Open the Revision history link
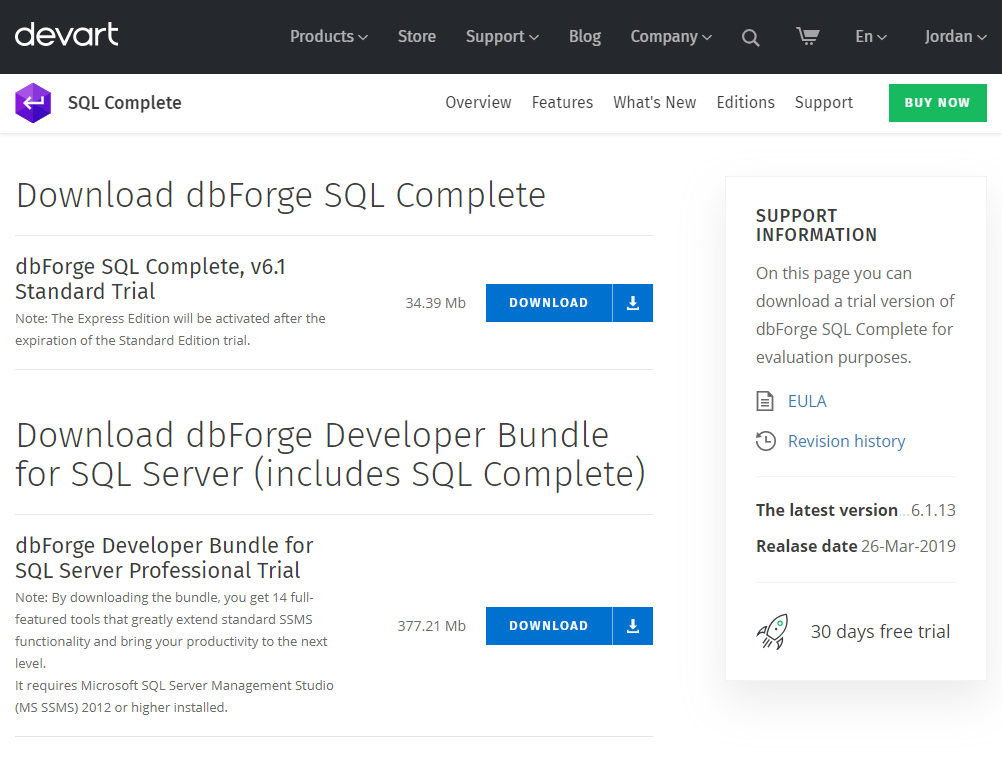This screenshot has width=1002, height=770. [x=846, y=441]
